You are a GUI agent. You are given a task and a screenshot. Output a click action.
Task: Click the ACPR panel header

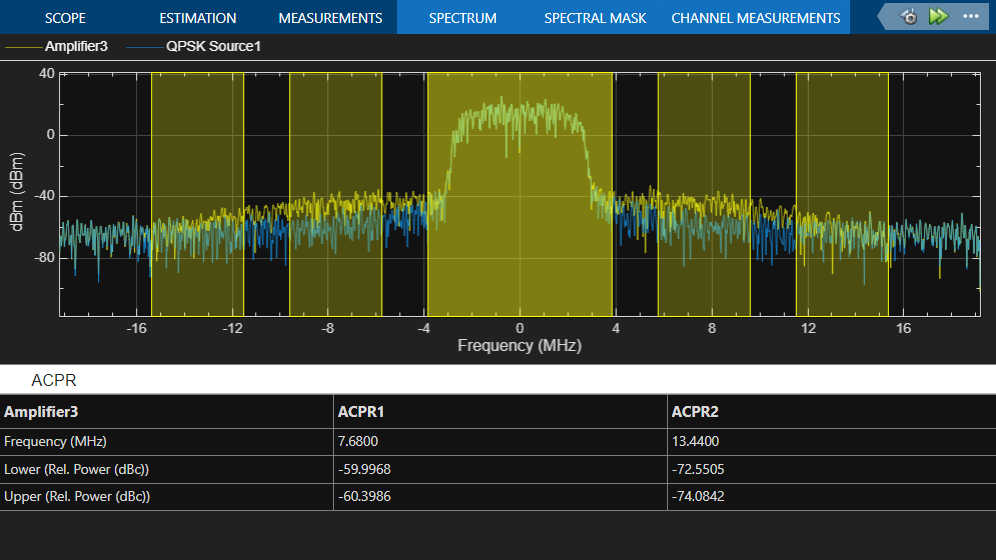click(x=498, y=380)
